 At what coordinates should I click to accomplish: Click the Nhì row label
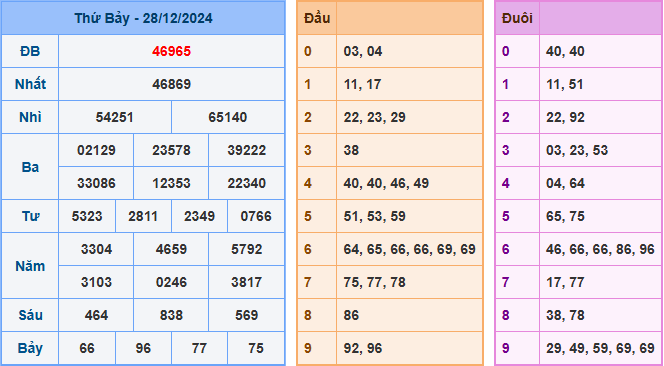(30, 117)
